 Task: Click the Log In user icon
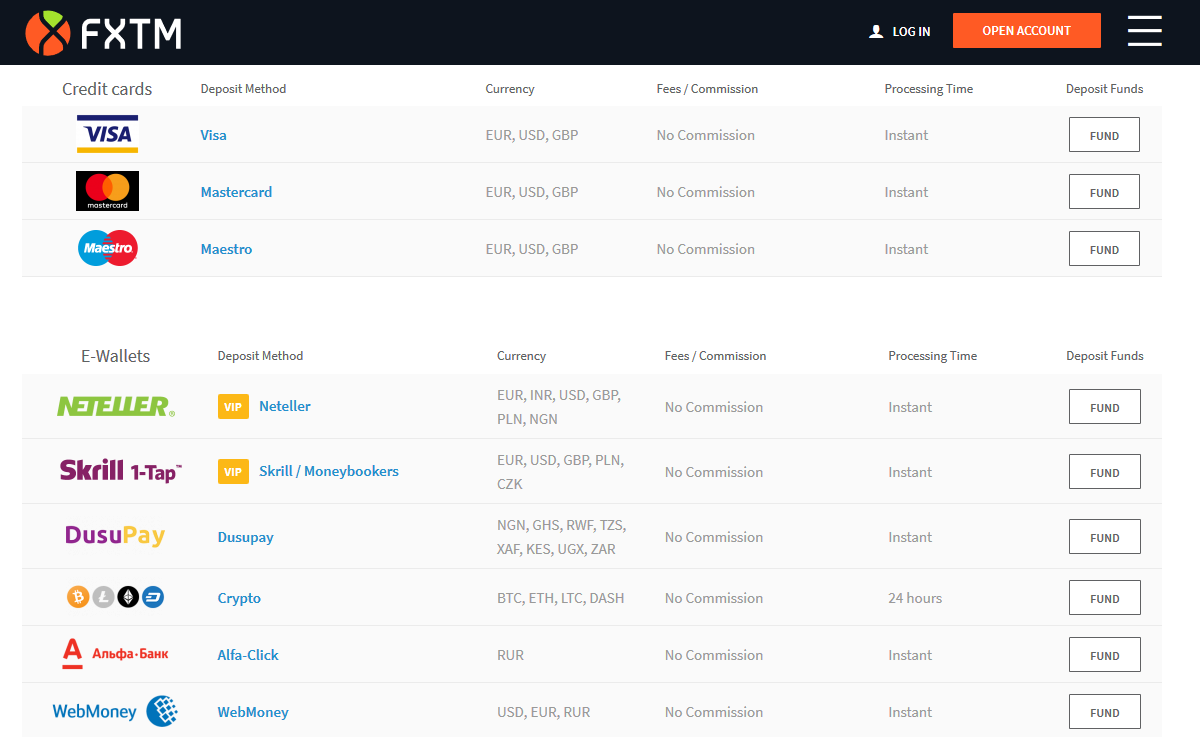click(x=876, y=32)
